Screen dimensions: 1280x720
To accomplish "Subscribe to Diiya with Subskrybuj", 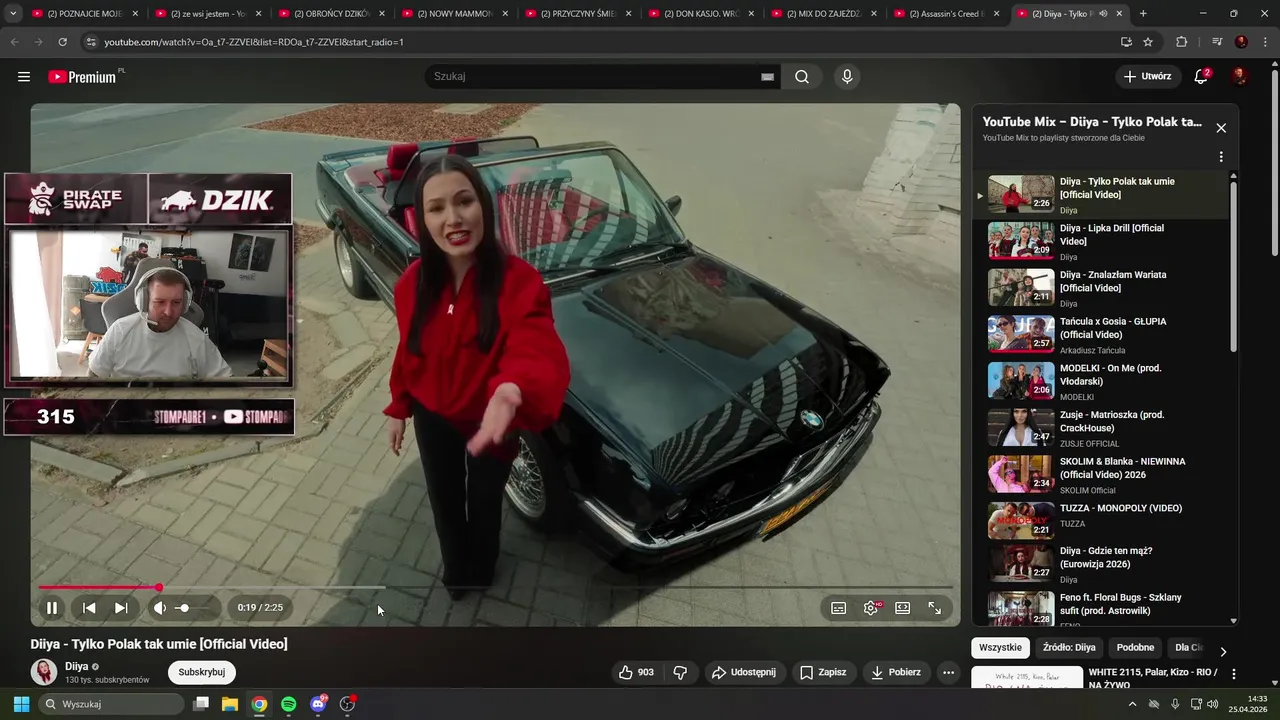I will tap(202, 672).
